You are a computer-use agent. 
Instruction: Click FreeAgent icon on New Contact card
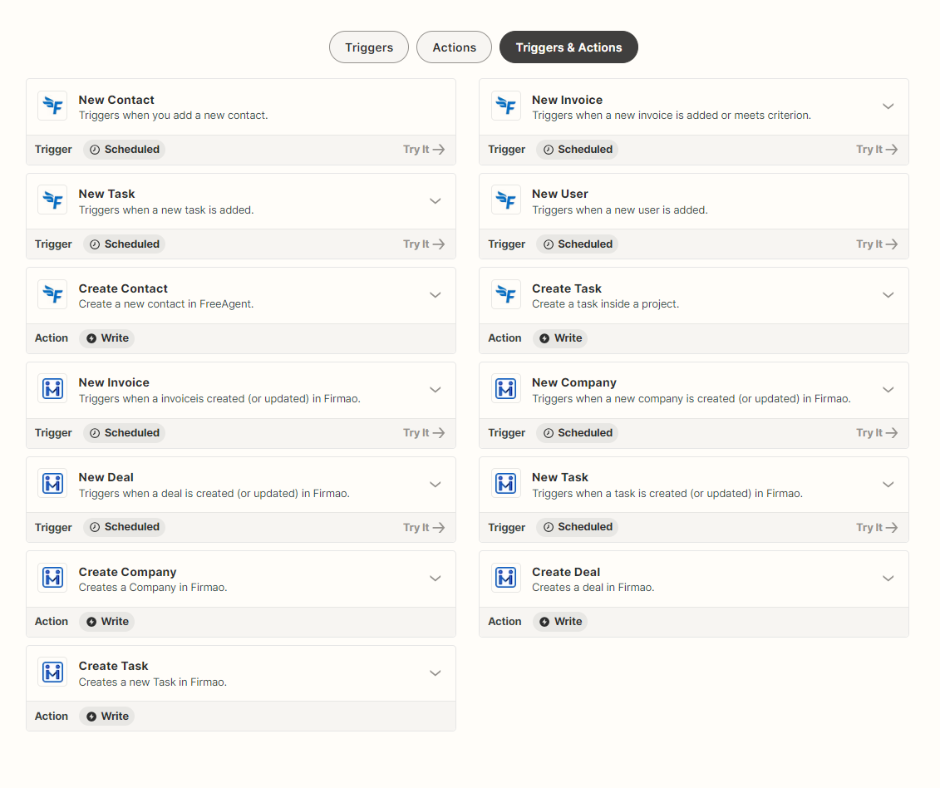tap(53, 106)
